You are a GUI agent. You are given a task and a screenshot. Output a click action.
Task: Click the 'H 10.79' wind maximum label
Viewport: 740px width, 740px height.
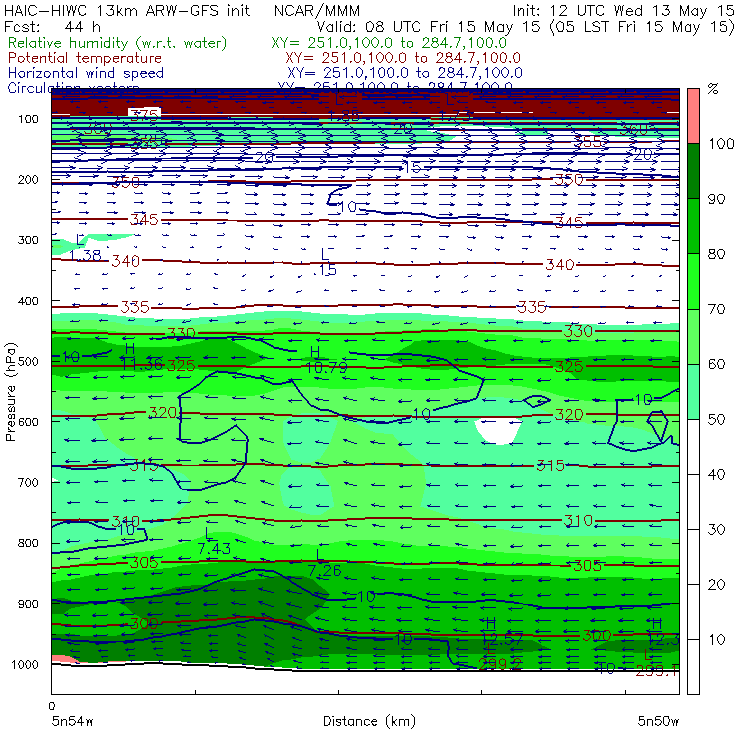coord(326,360)
